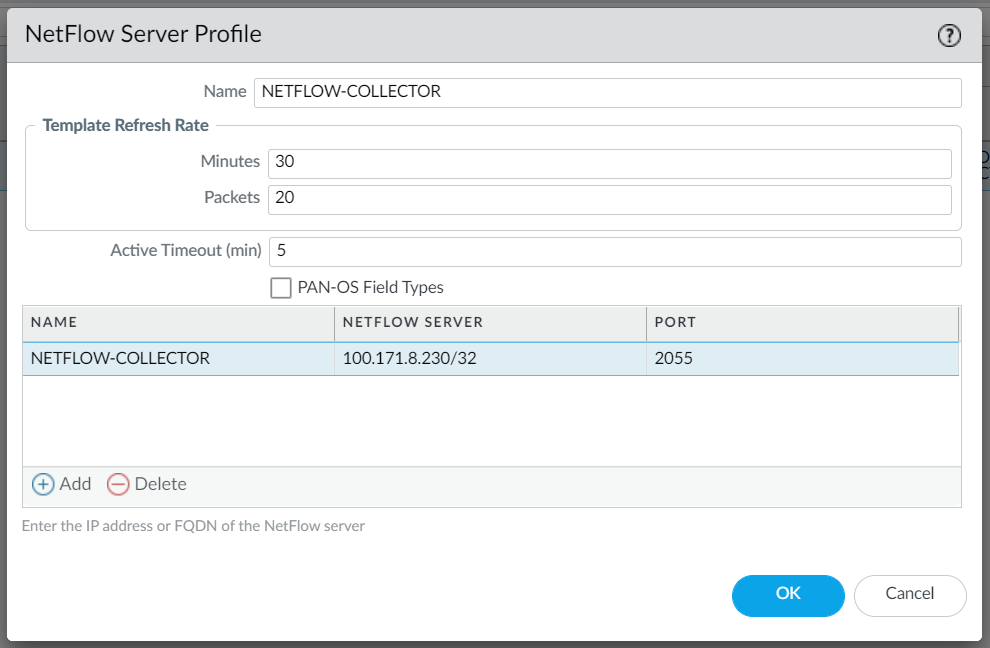Edit the 100.171.8.230/32 server cell
This screenshot has width=990, height=648.
[x=409, y=358]
